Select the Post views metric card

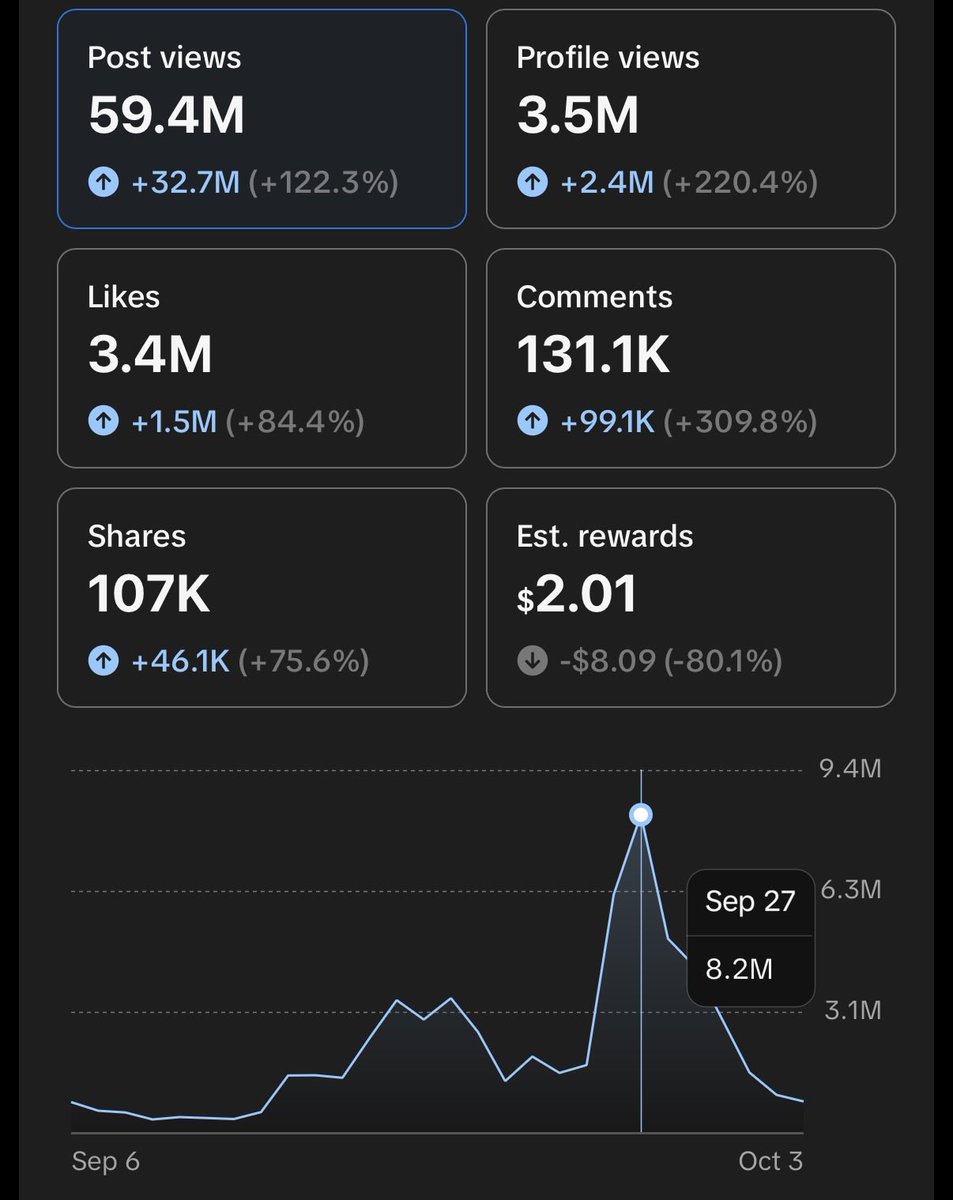coord(262,119)
